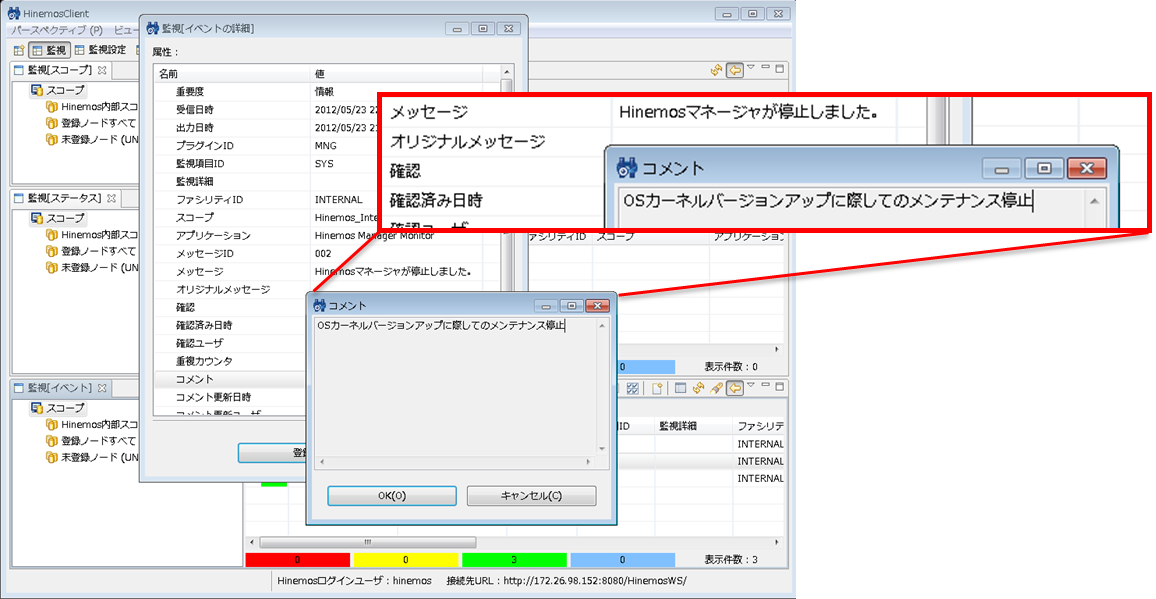Select the メッセージID row in event details
Screen dimensions: 1156x599
327,253
